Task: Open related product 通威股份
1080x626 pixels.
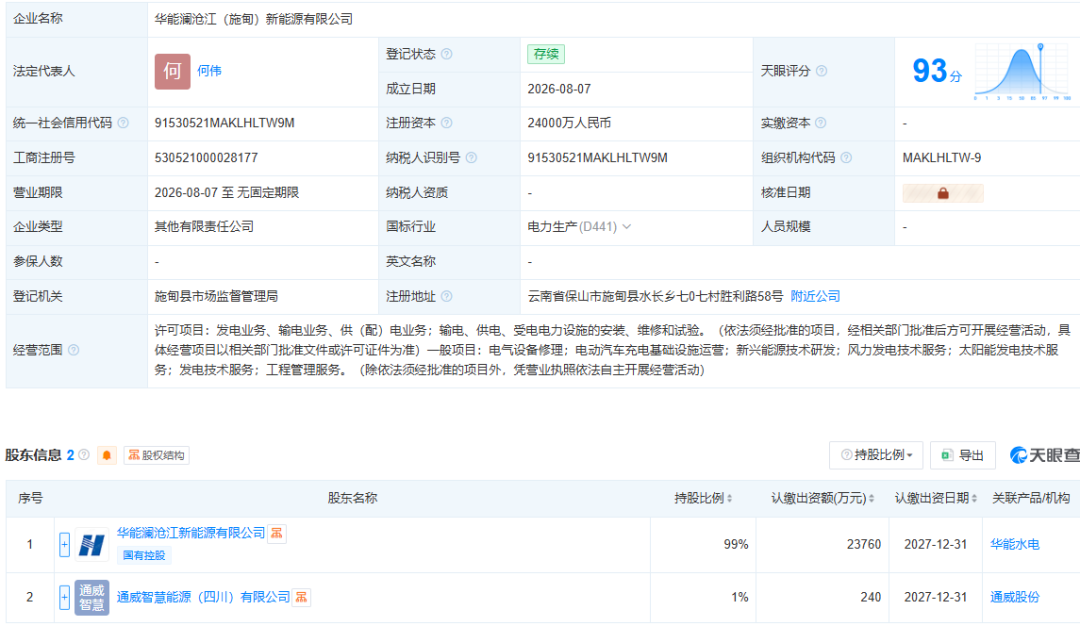Action: 1015,597
